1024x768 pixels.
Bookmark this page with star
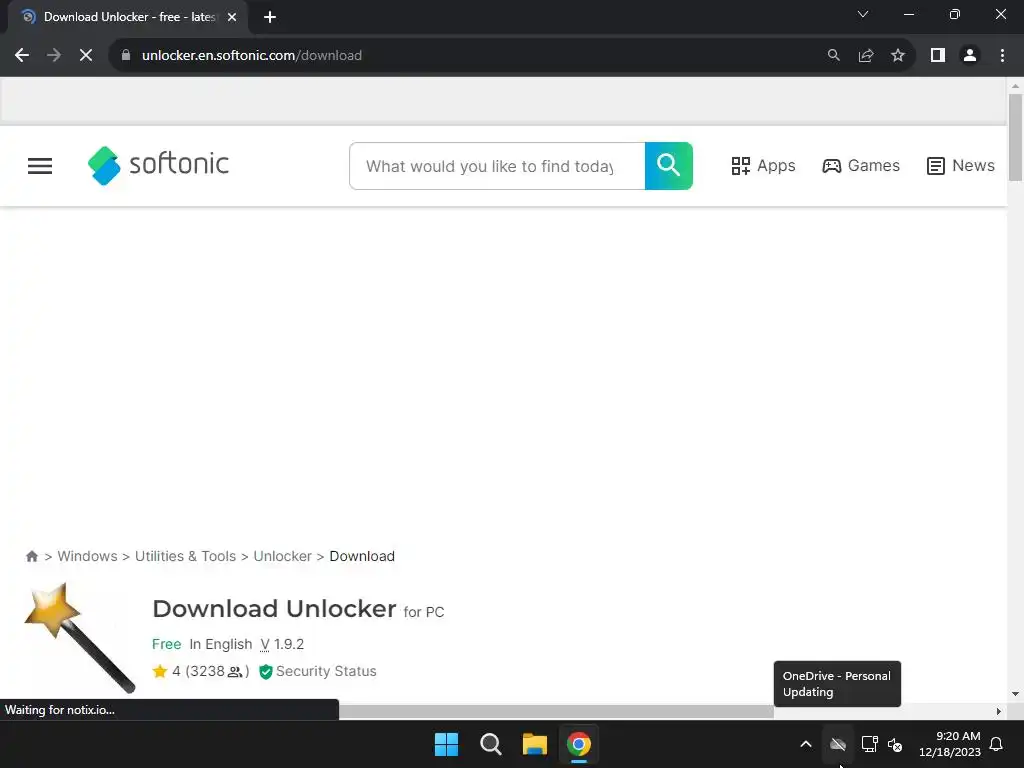coord(898,56)
